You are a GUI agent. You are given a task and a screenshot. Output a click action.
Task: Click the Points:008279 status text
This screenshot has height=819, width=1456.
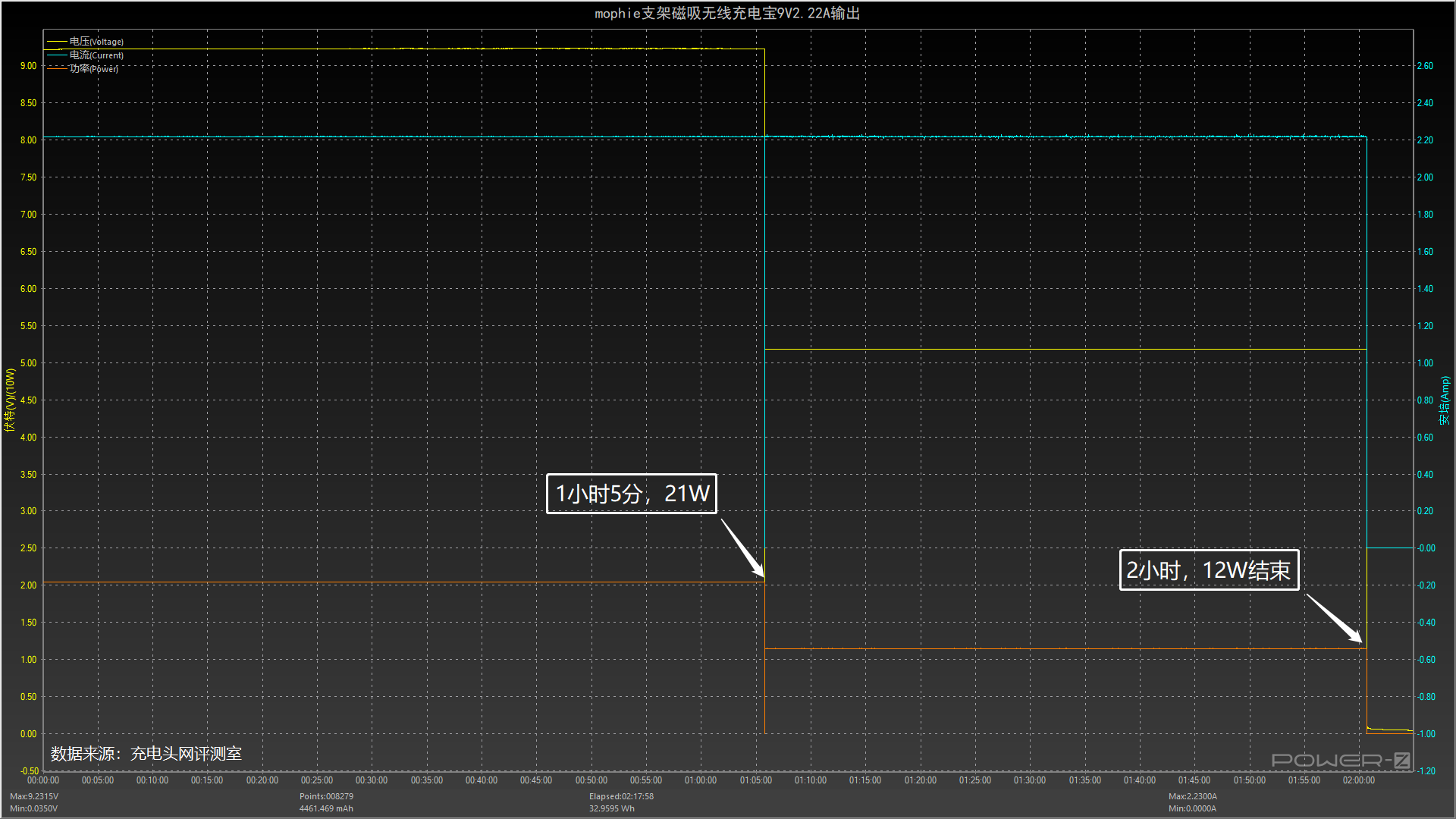(x=326, y=796)
